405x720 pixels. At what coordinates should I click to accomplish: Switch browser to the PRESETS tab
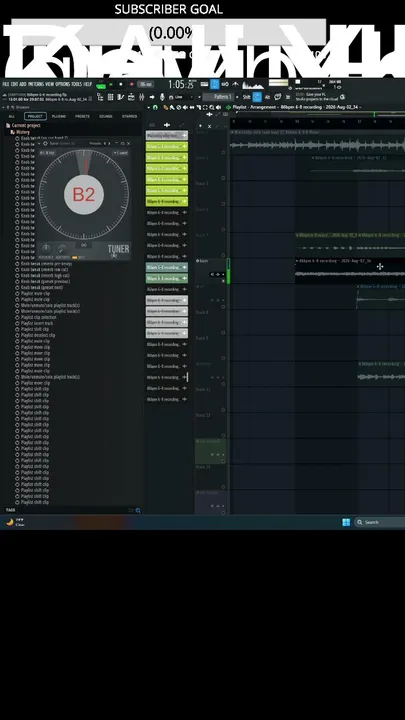[82, 117]
